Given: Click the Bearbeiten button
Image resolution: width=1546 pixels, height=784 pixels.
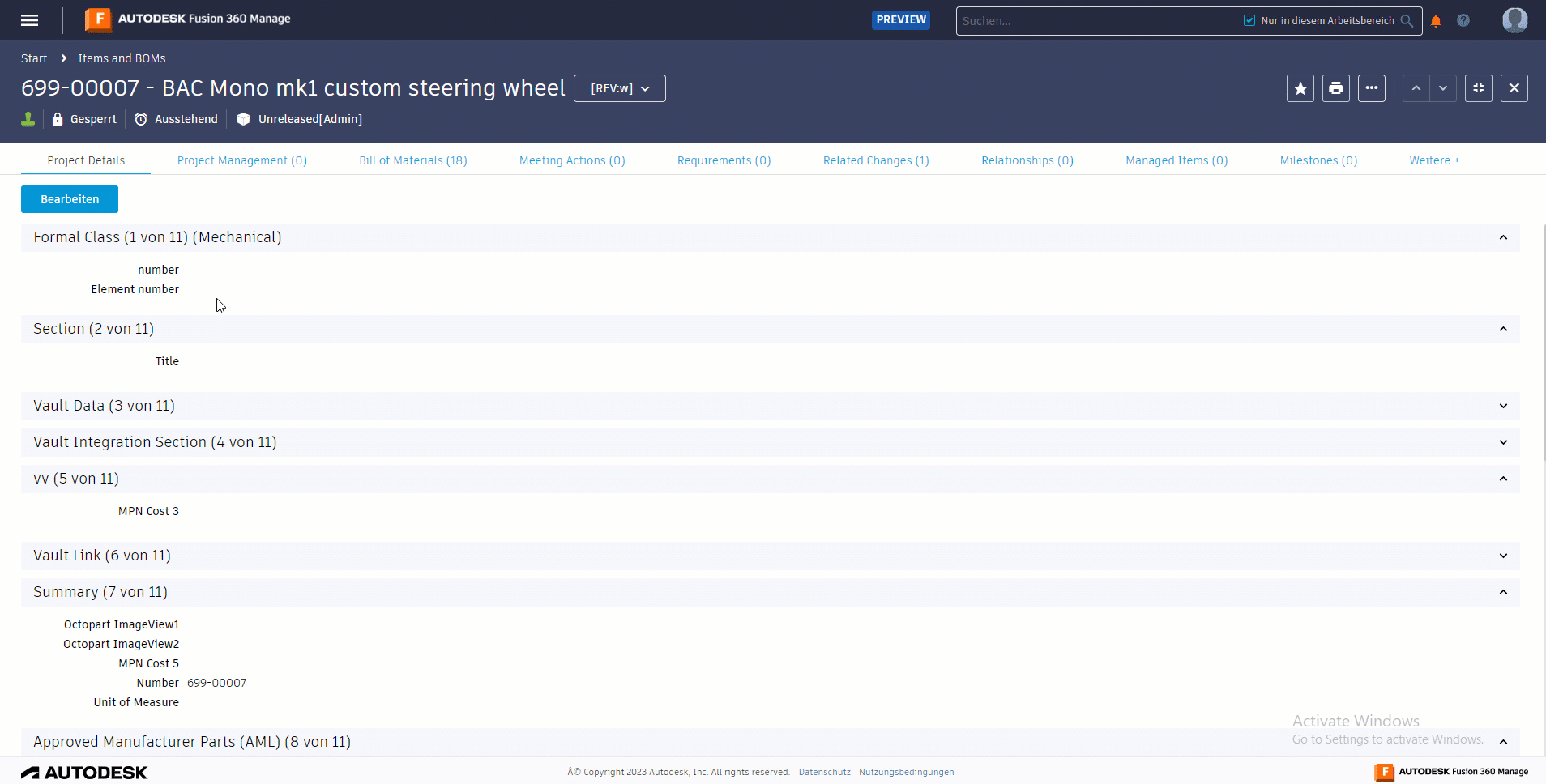Looking at the screenshot, I should 70,199.
